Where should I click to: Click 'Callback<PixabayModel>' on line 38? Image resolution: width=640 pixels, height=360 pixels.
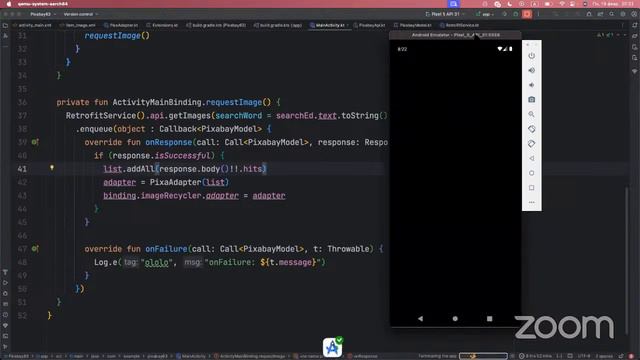click(211, 129)
